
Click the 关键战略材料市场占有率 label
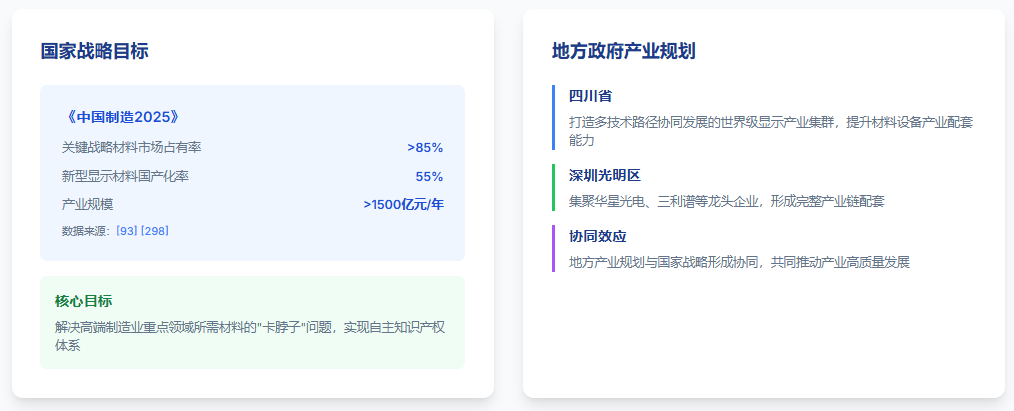(x=132, y=147)
